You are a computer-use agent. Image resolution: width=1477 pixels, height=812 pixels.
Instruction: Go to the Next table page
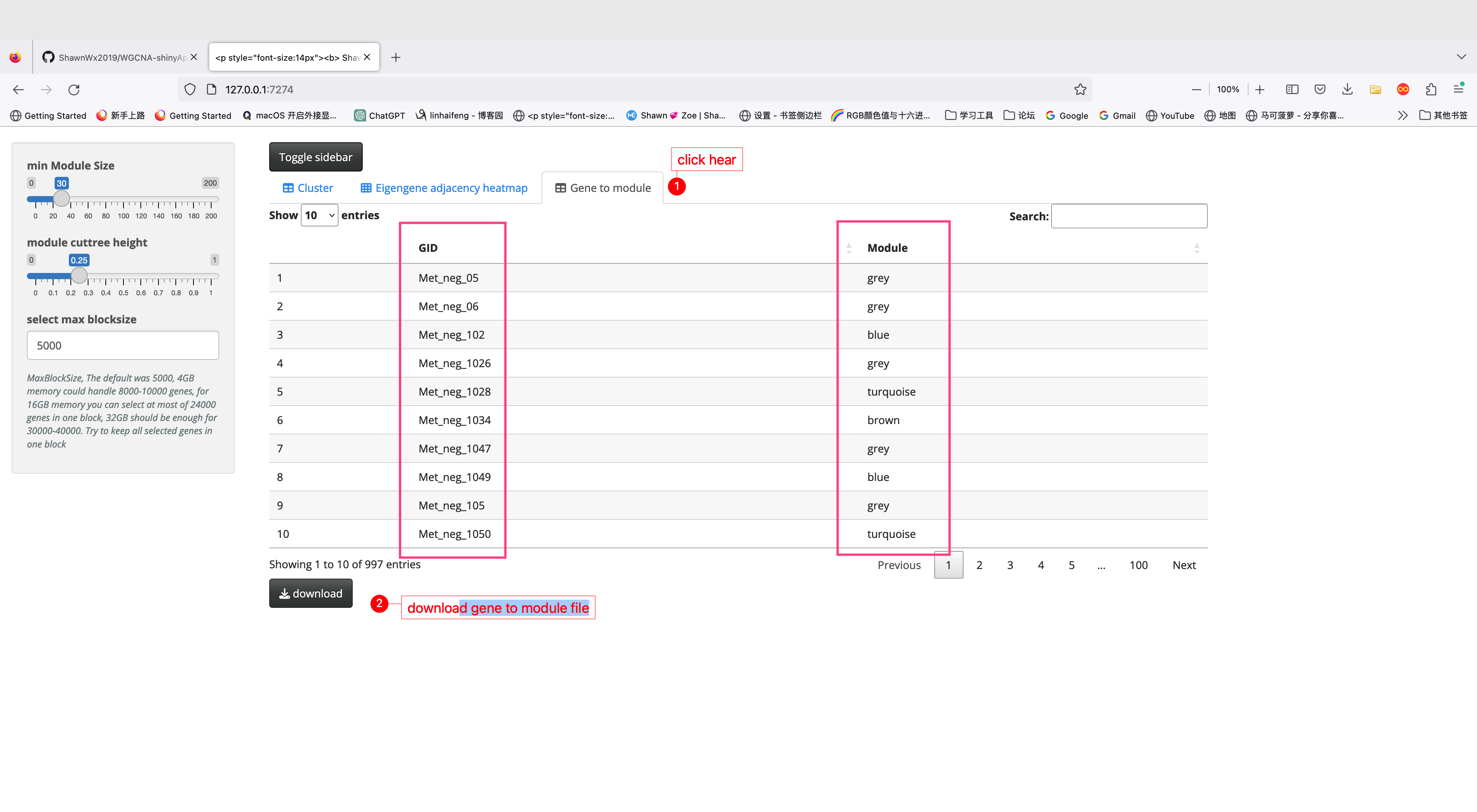coord(1184,565)
